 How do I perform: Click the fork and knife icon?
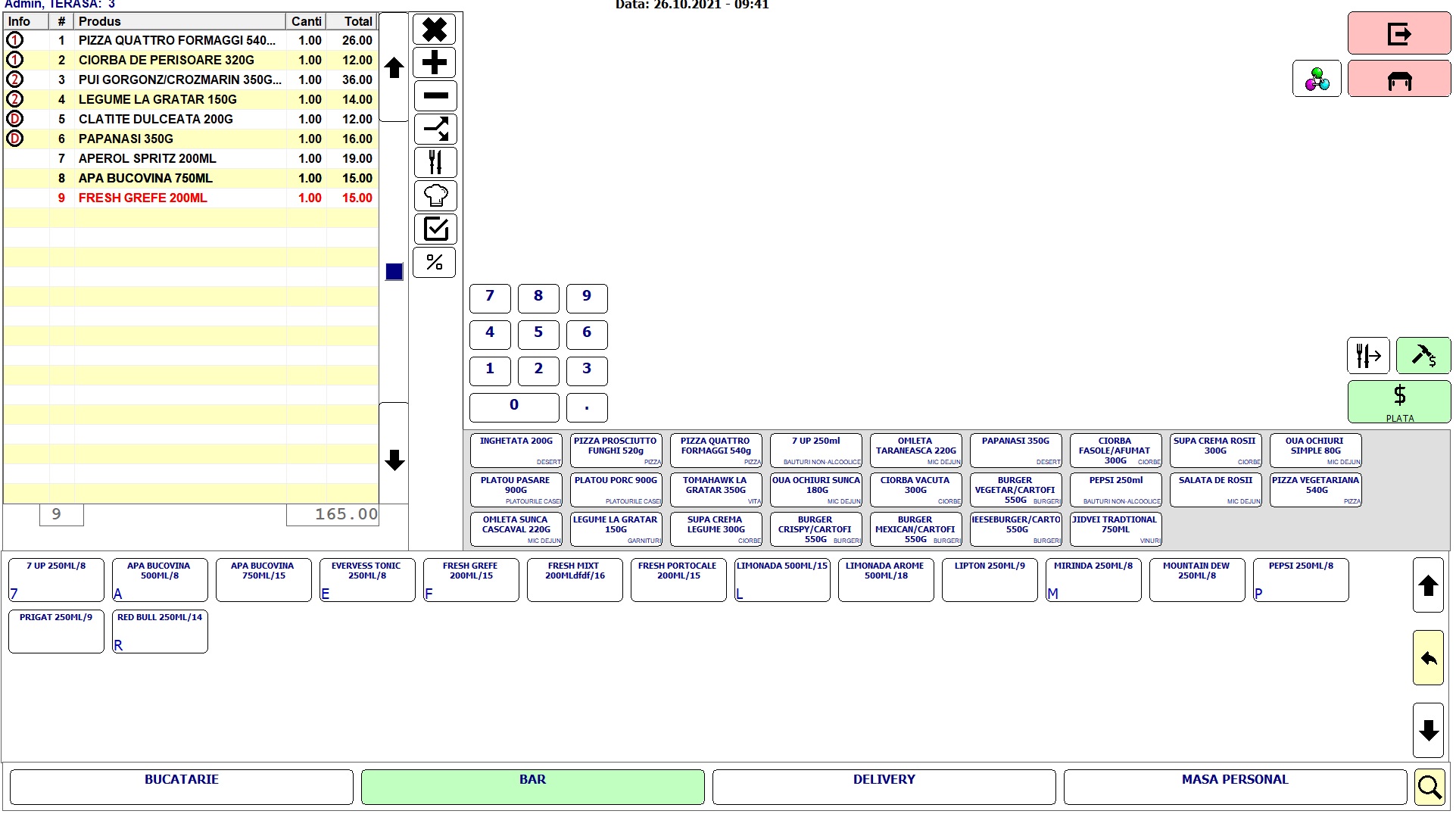pyautogui.click(x=435, y=163)
